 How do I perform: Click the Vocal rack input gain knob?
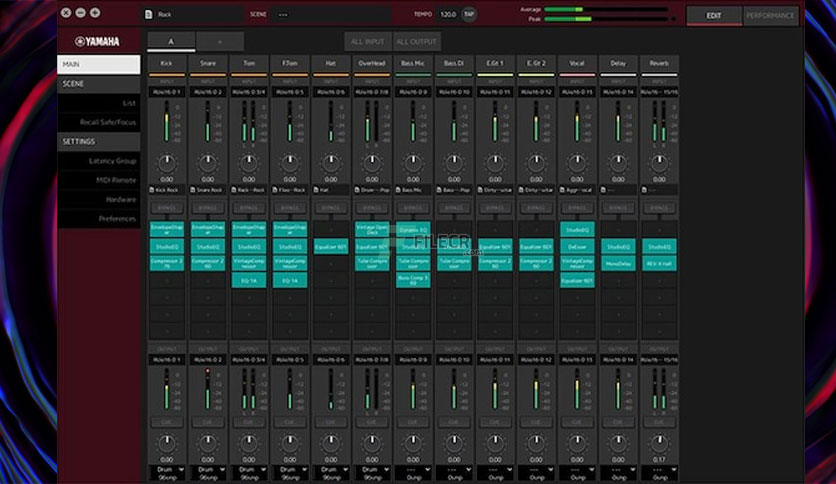click(577, 163)
